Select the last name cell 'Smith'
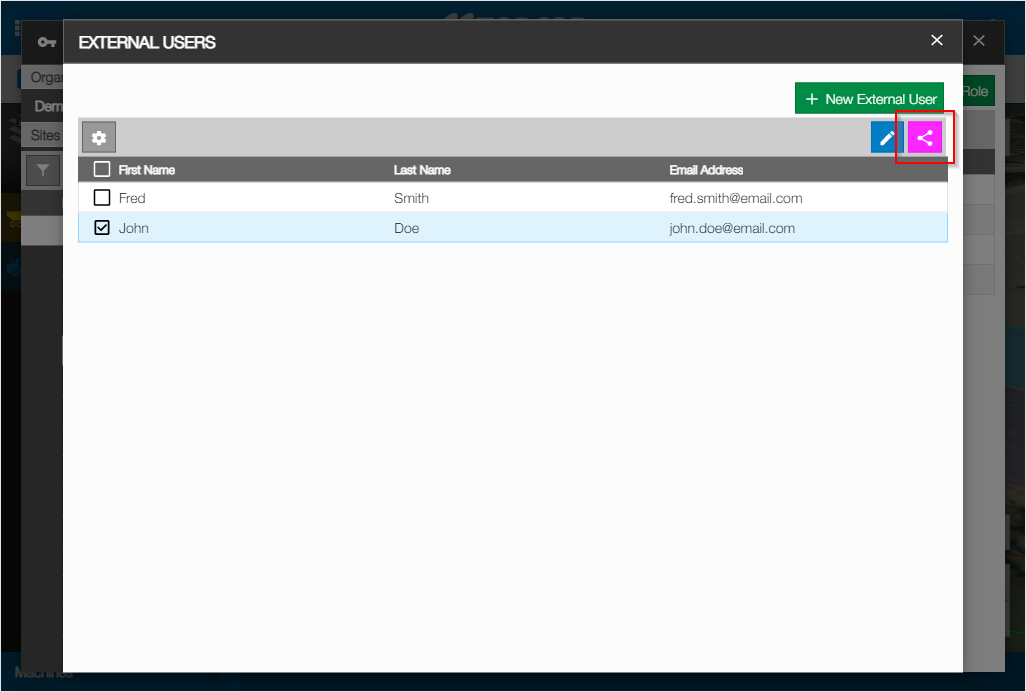1026x692 pixels. [x=411, y=198]
